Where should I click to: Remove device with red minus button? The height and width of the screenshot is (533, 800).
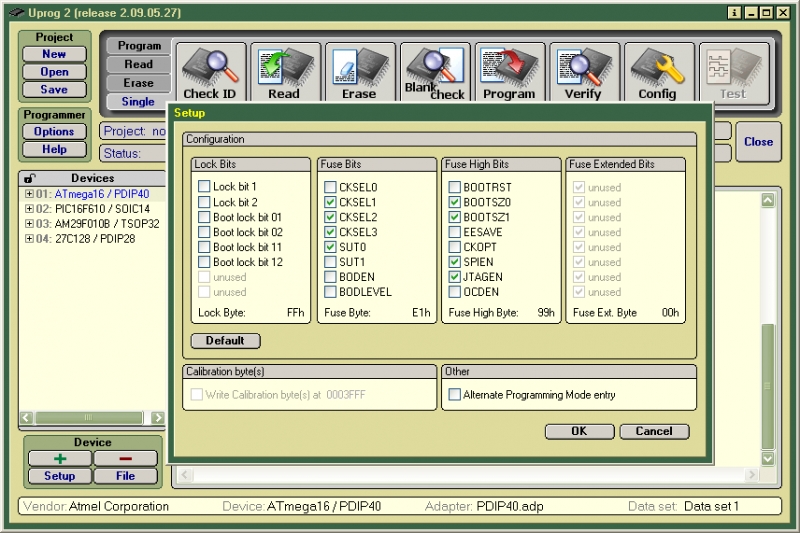tap(126, 459)
